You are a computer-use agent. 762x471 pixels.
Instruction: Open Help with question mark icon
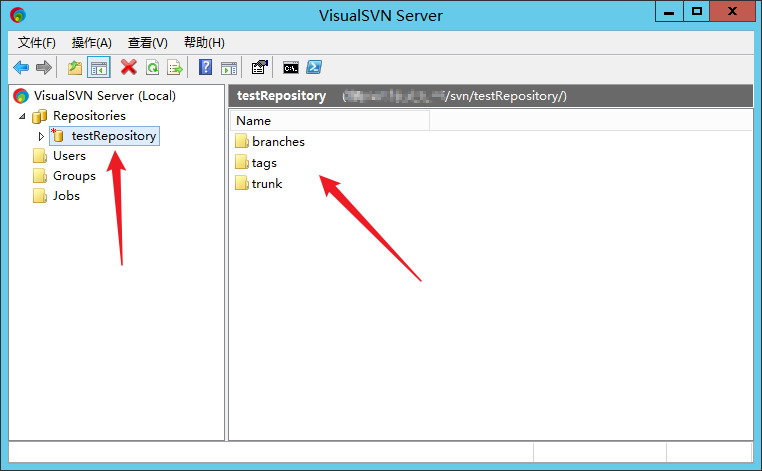click(206, 67)
